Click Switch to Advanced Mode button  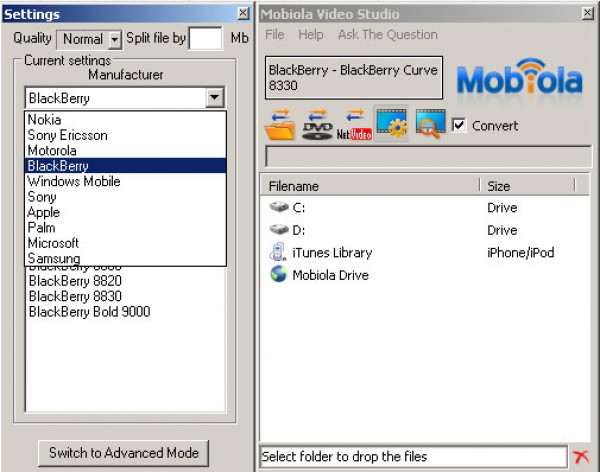124,453
